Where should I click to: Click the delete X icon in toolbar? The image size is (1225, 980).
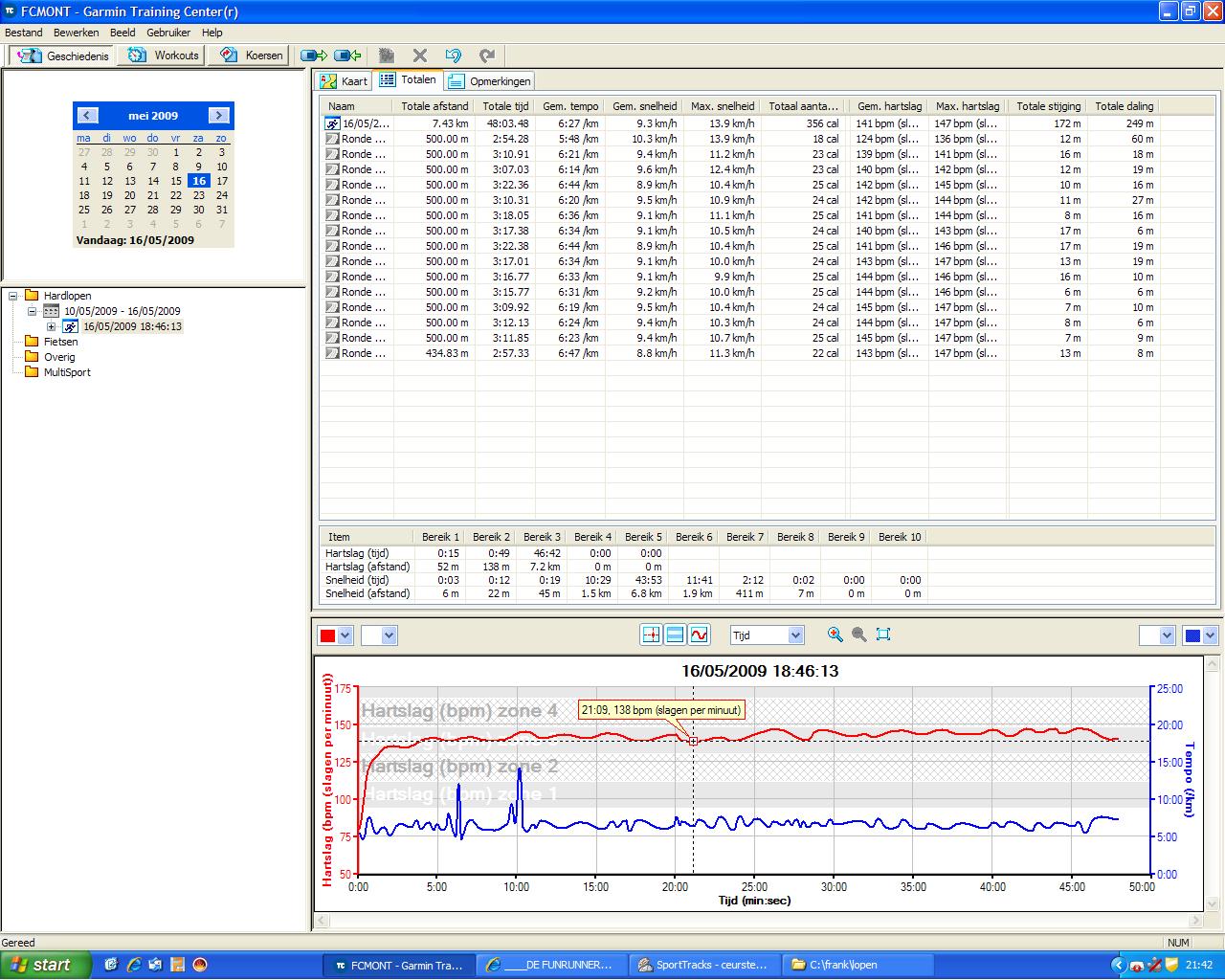point(419,56)
